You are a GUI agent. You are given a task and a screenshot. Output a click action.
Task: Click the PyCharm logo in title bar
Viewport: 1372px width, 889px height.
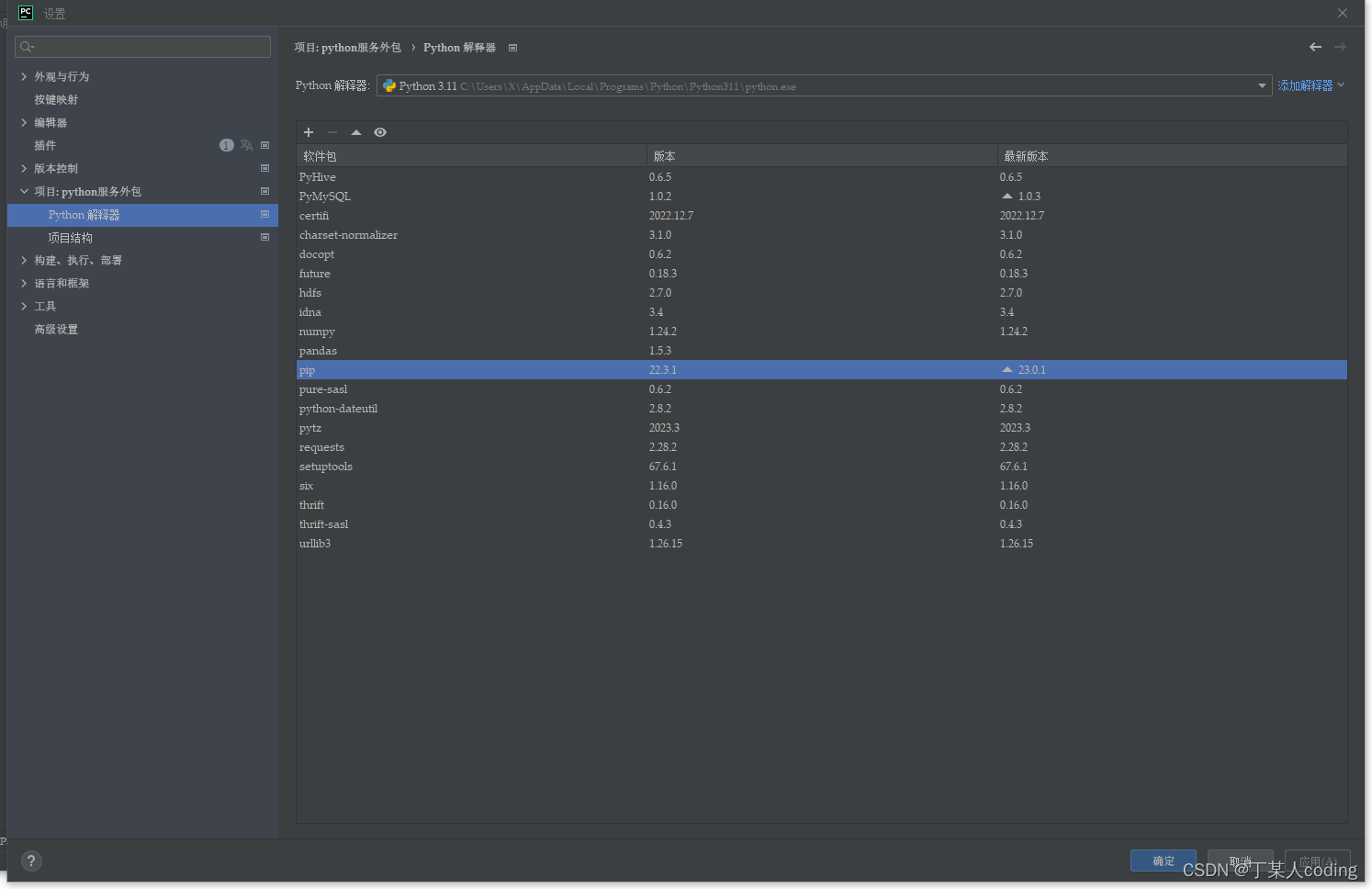tap(26, 13)
